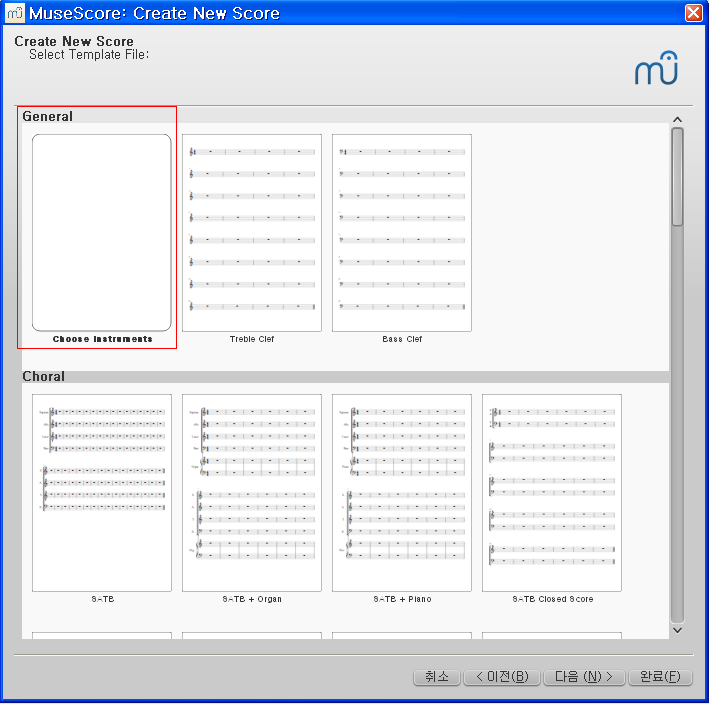Select the Treble Clef template
709x704 pixels.
point(252,232)
